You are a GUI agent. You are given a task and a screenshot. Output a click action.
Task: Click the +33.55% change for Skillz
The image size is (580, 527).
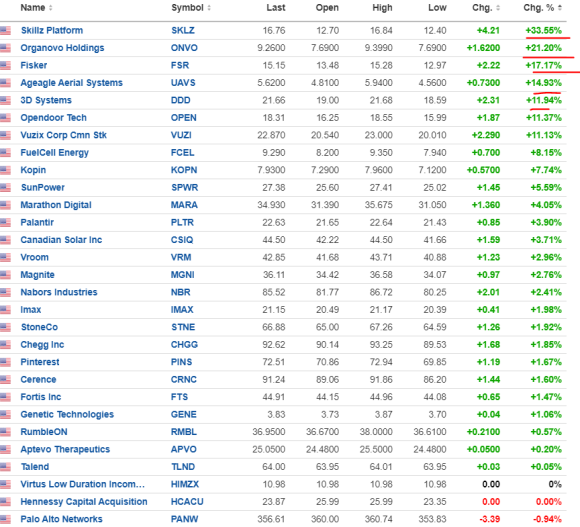click(543, 31)
